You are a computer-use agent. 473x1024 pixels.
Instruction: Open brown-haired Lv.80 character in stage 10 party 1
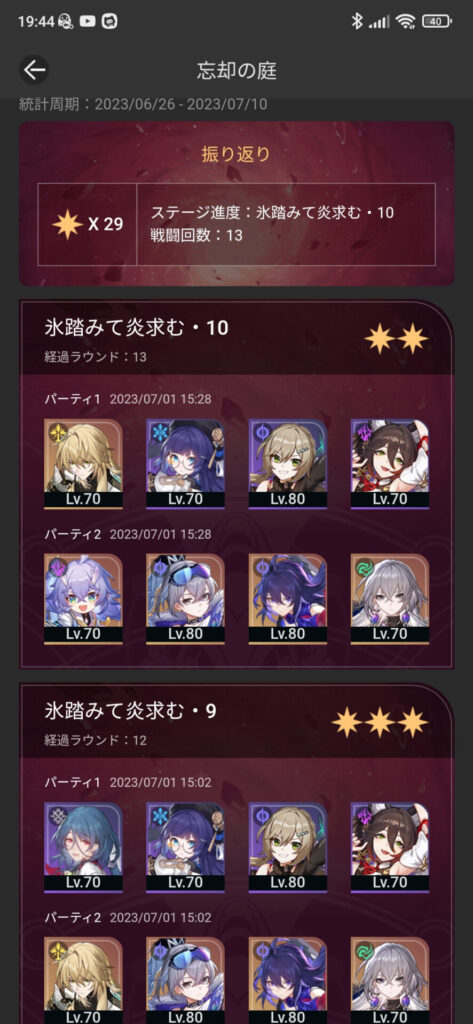[287, 464]
